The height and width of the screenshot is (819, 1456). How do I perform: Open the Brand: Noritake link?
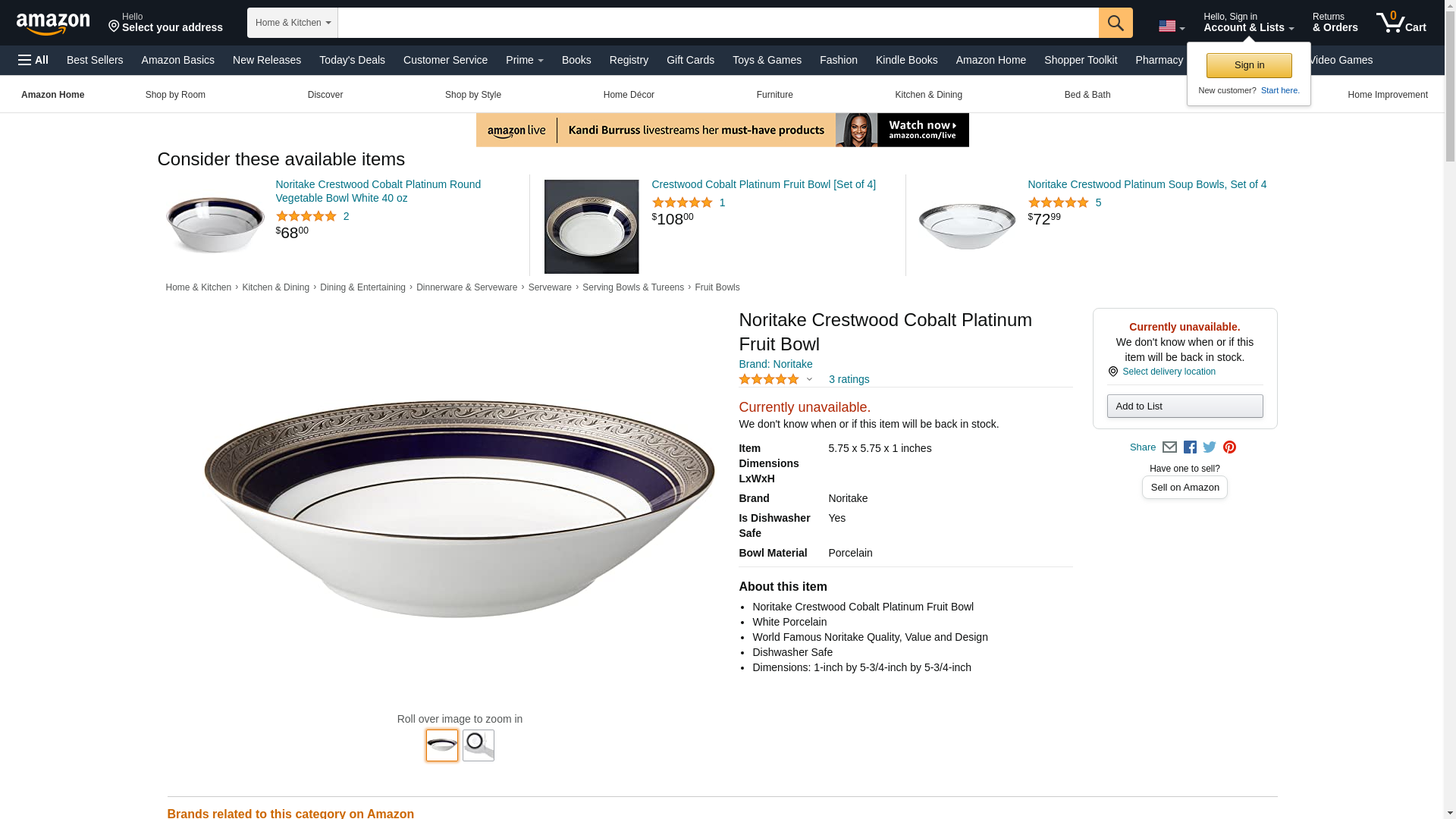[775, 364]
